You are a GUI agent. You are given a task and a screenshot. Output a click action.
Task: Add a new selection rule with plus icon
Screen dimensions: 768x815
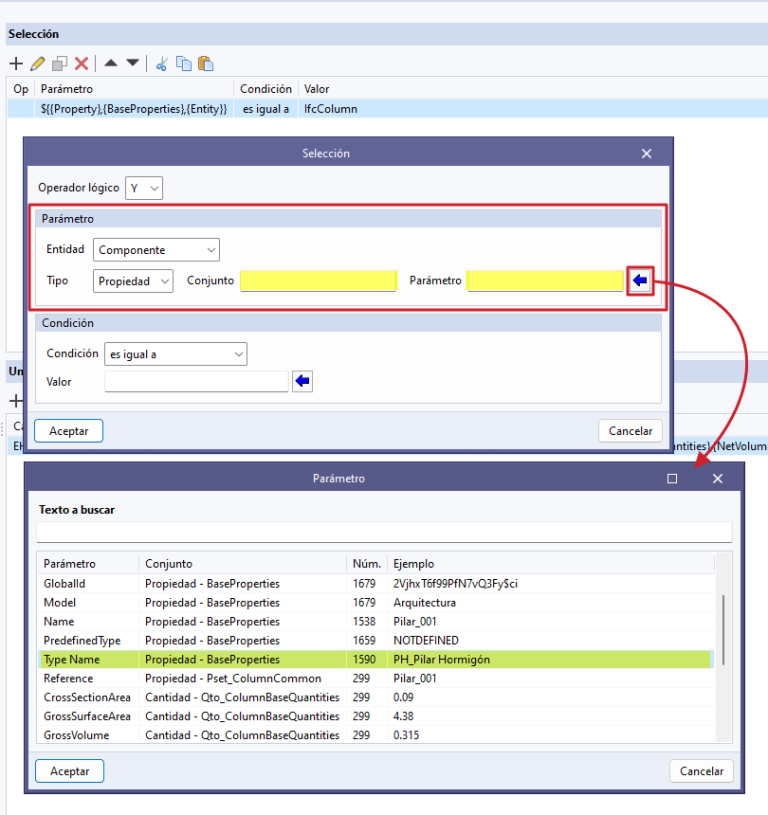pos(16,63)
